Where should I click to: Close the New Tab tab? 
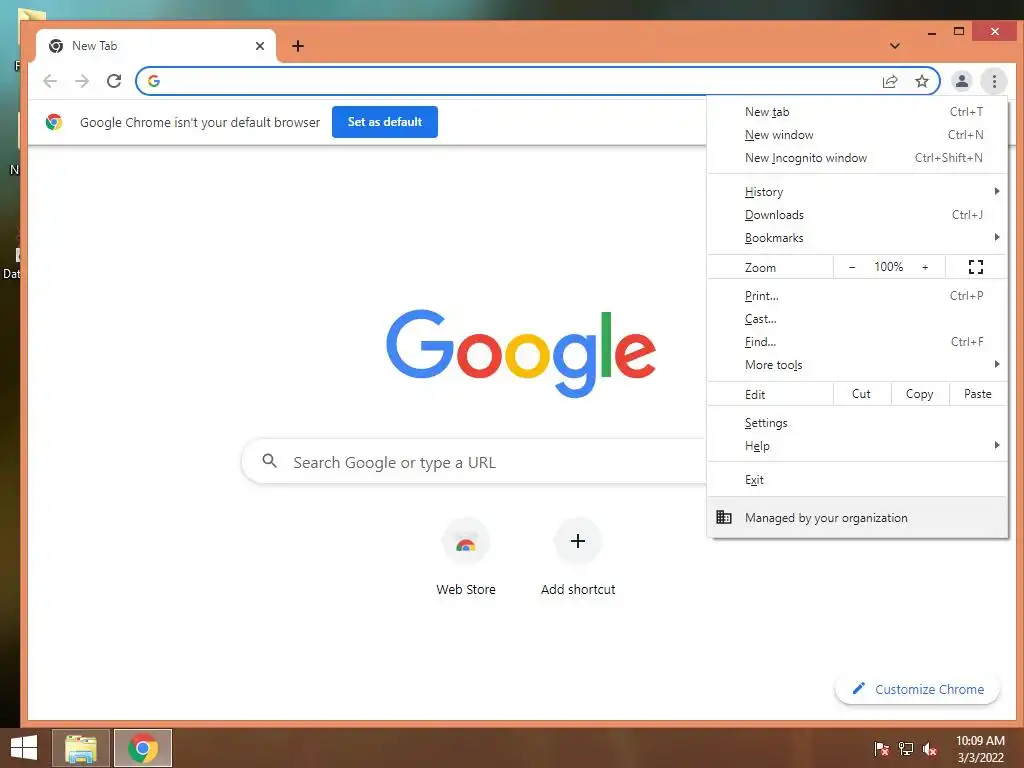[259, 46]
